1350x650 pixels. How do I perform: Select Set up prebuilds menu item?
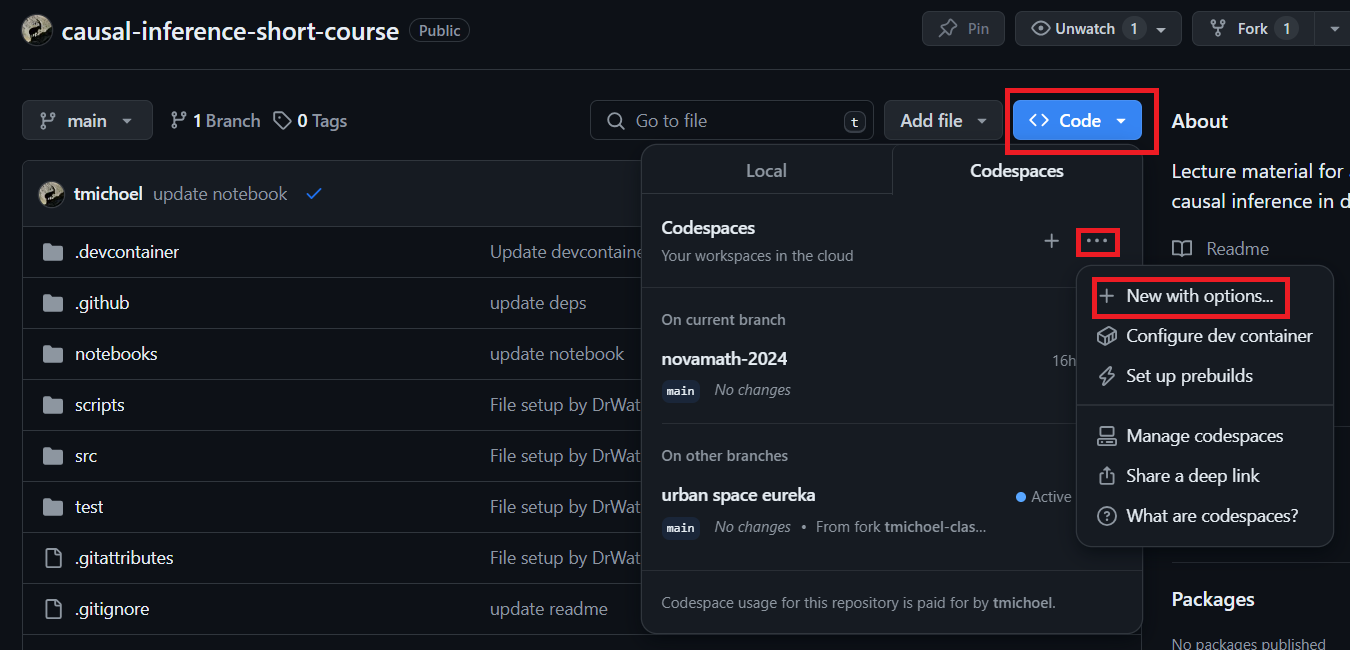(x=1205, y=376)
